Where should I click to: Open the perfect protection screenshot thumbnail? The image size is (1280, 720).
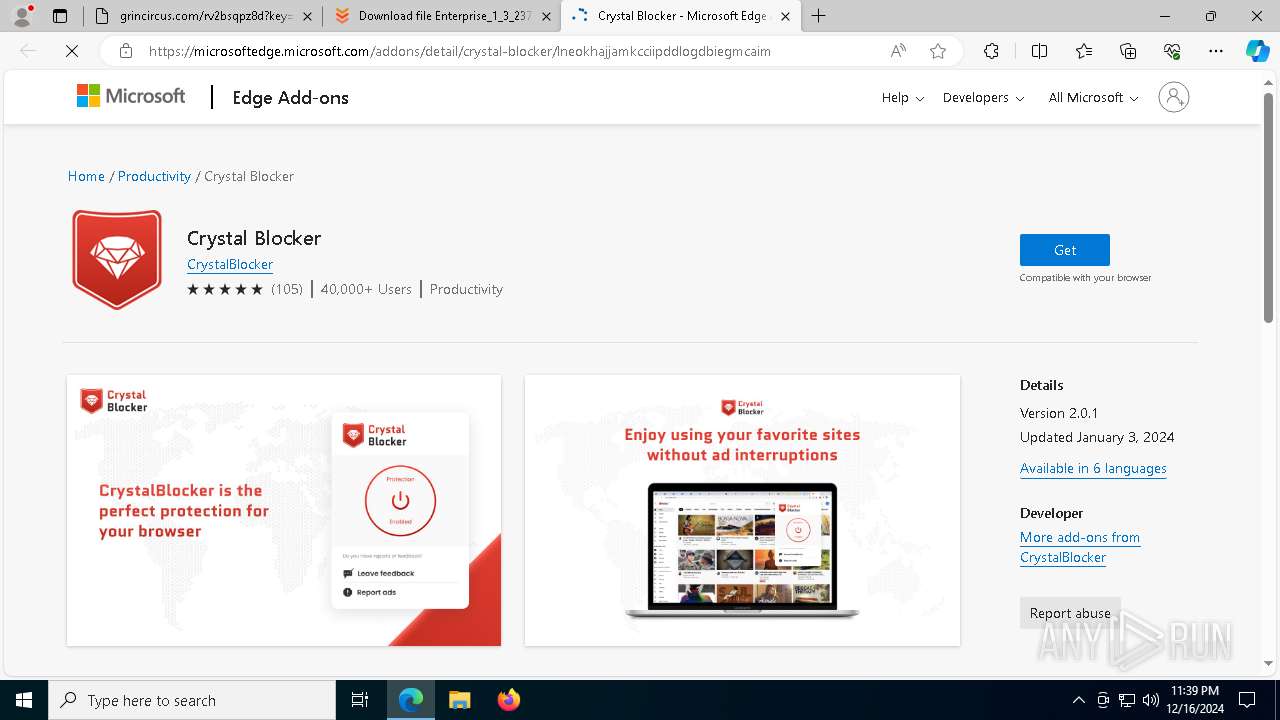pos(284,510)
